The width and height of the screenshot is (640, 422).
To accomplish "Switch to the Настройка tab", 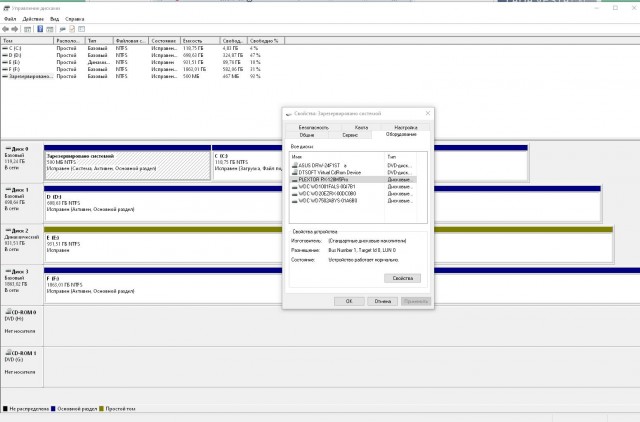I will click(405, 127).
